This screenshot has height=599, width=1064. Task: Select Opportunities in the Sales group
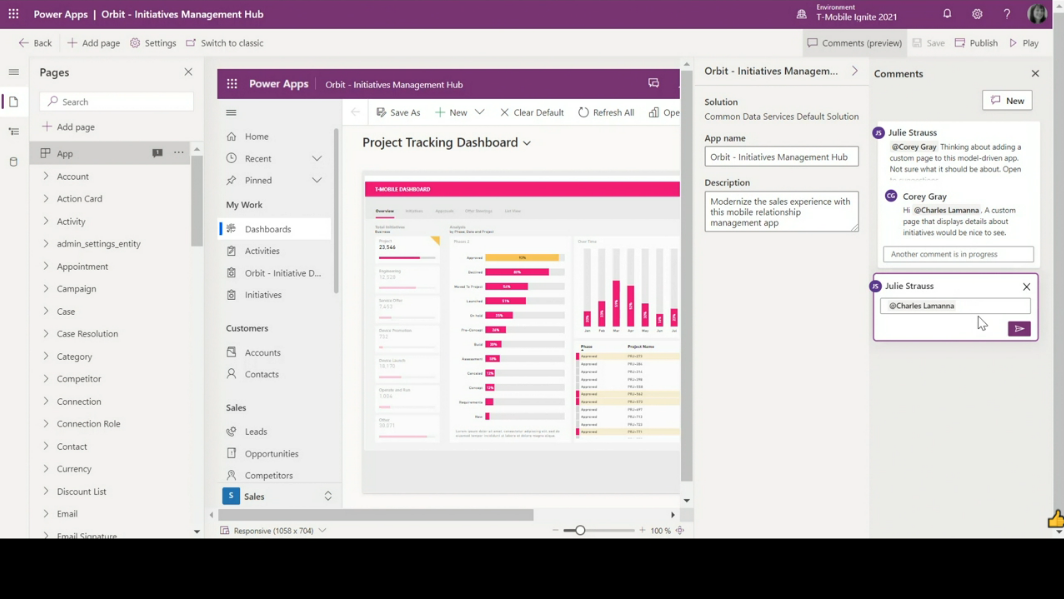pyautogui.click(x=271, y=454)
